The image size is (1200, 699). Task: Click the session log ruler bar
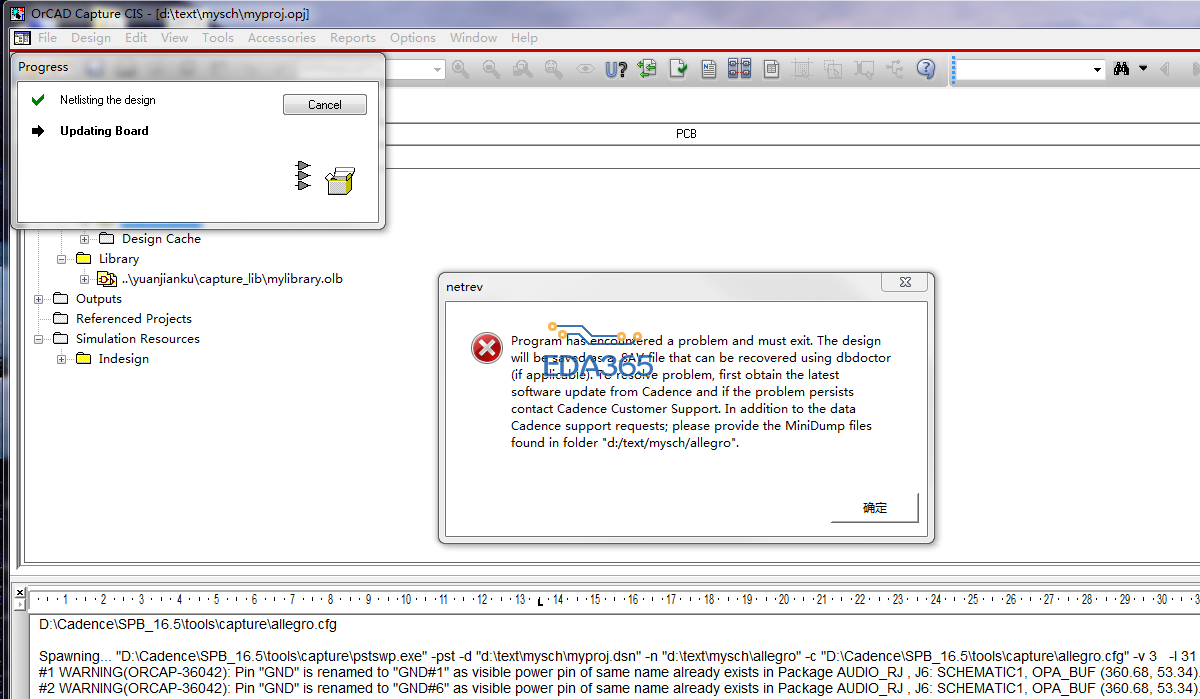615,600
